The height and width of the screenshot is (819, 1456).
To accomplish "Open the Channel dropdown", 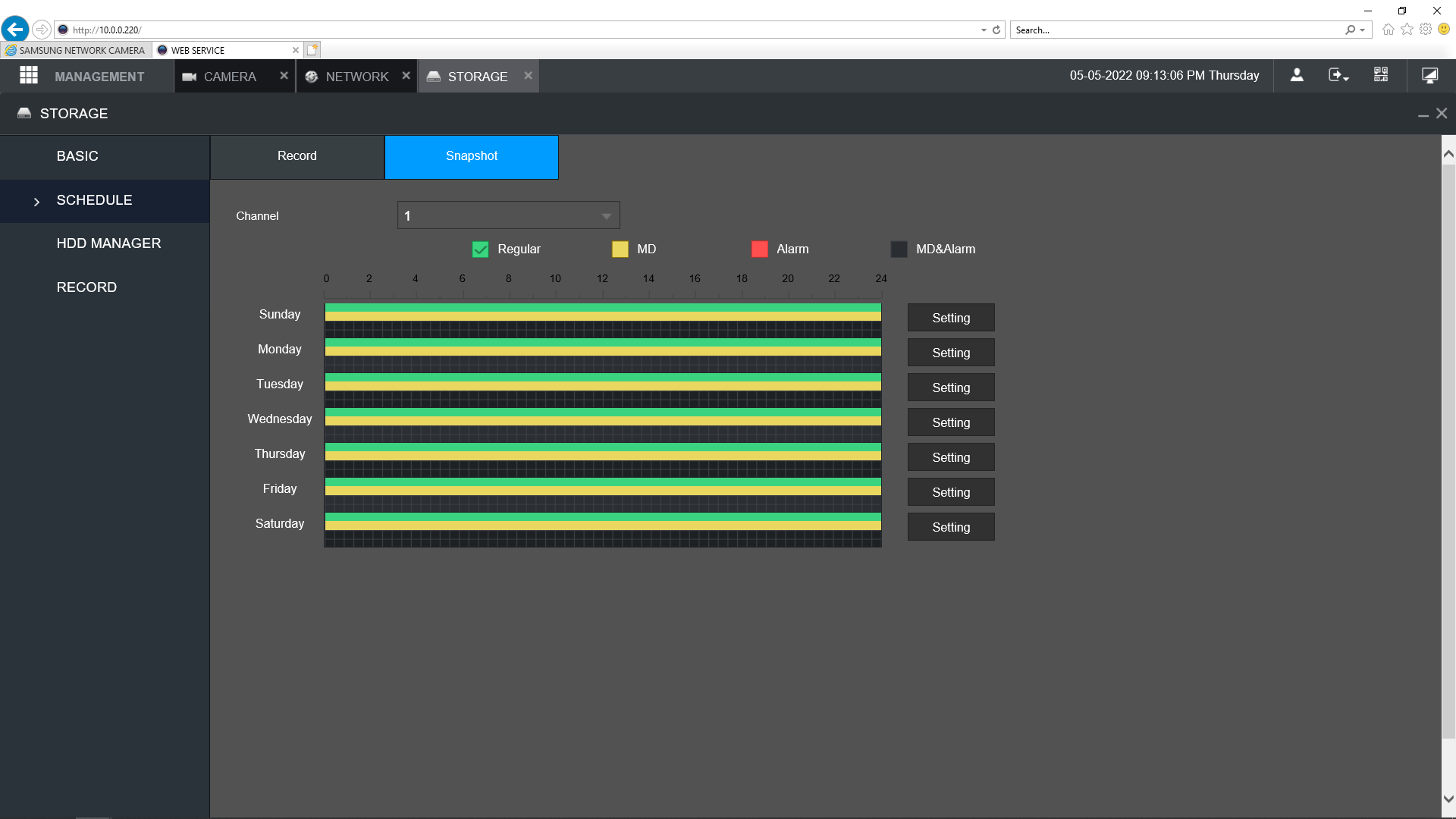I will [508, 215].
